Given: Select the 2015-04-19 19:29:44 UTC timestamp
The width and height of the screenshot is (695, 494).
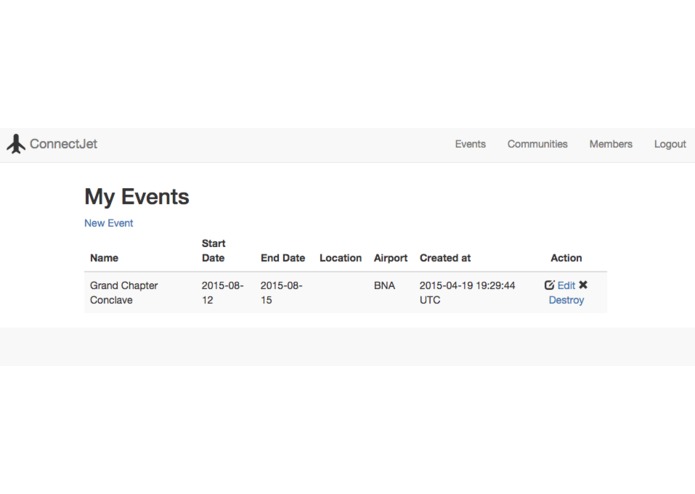Looking at the screenshot, I should tap(467, 293).
